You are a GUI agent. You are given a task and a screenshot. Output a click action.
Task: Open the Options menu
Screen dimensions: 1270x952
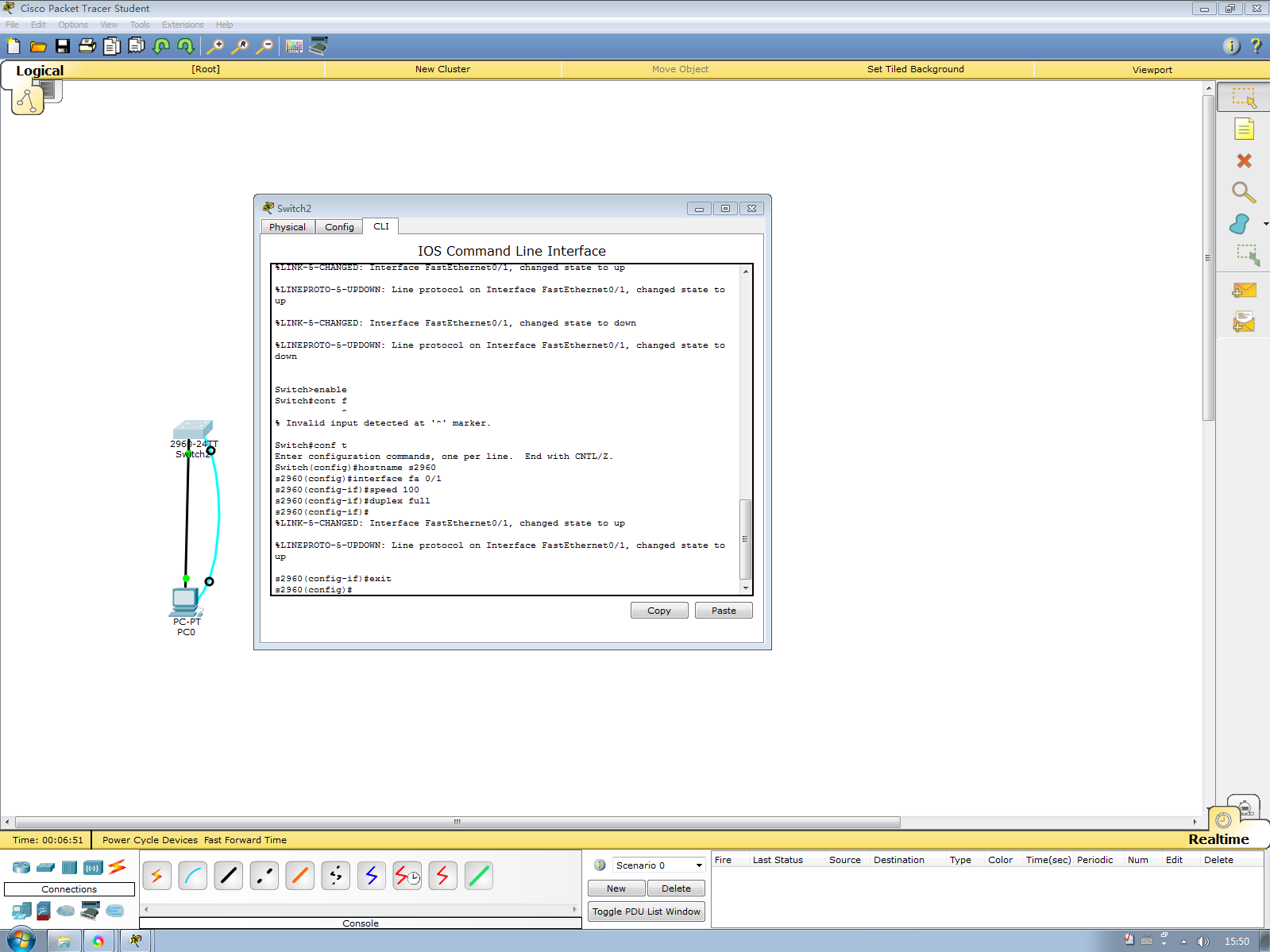click(72, 25)
